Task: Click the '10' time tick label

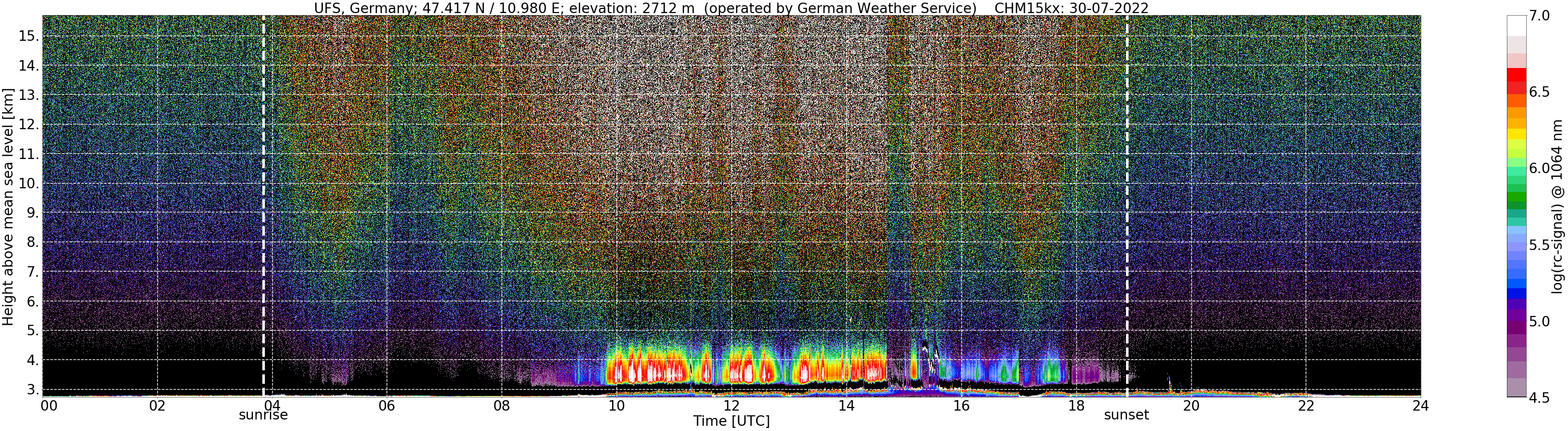Action: click(617, 406)
